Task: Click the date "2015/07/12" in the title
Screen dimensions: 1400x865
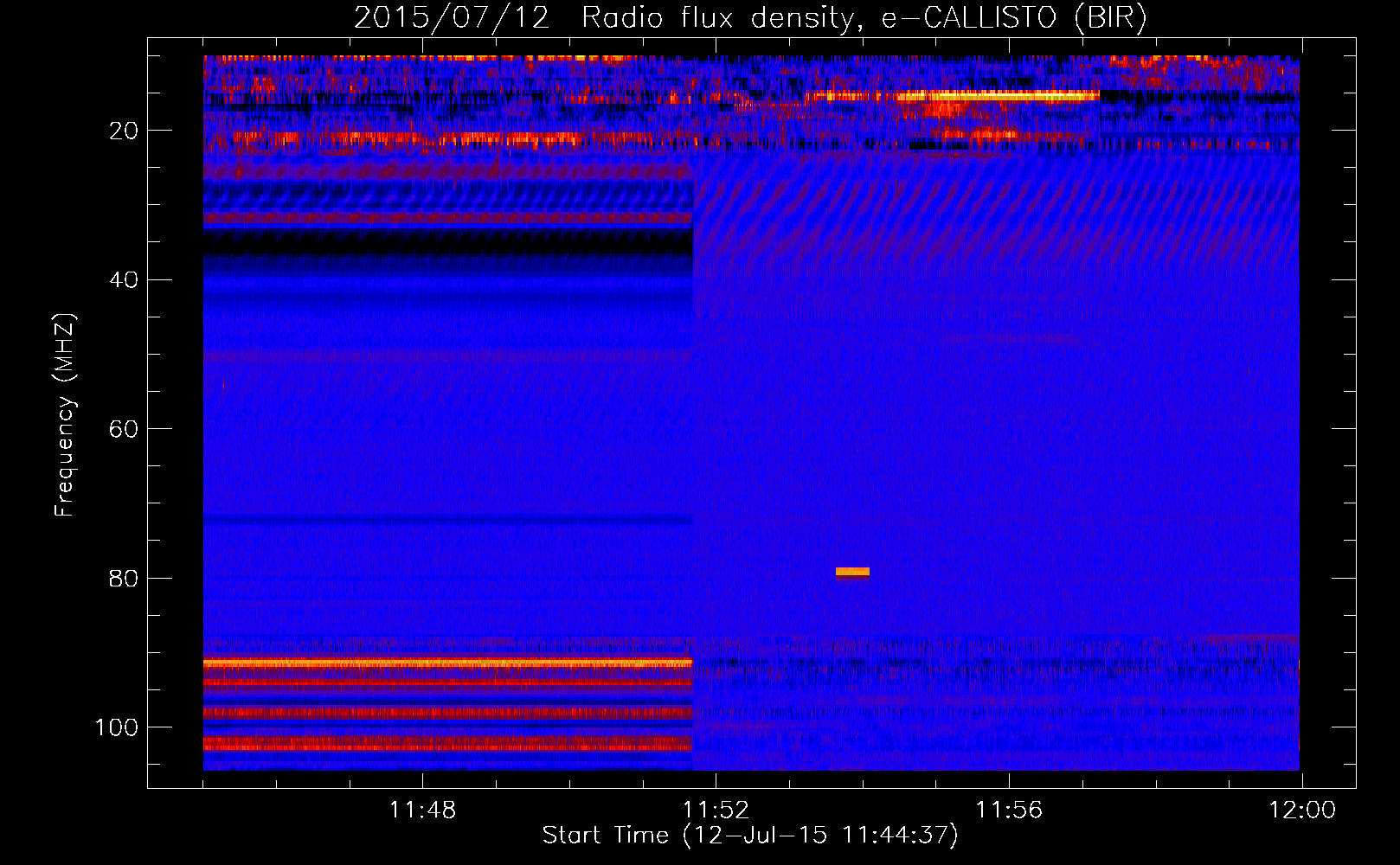Action: pyautogui.click(x=452, y=18)
